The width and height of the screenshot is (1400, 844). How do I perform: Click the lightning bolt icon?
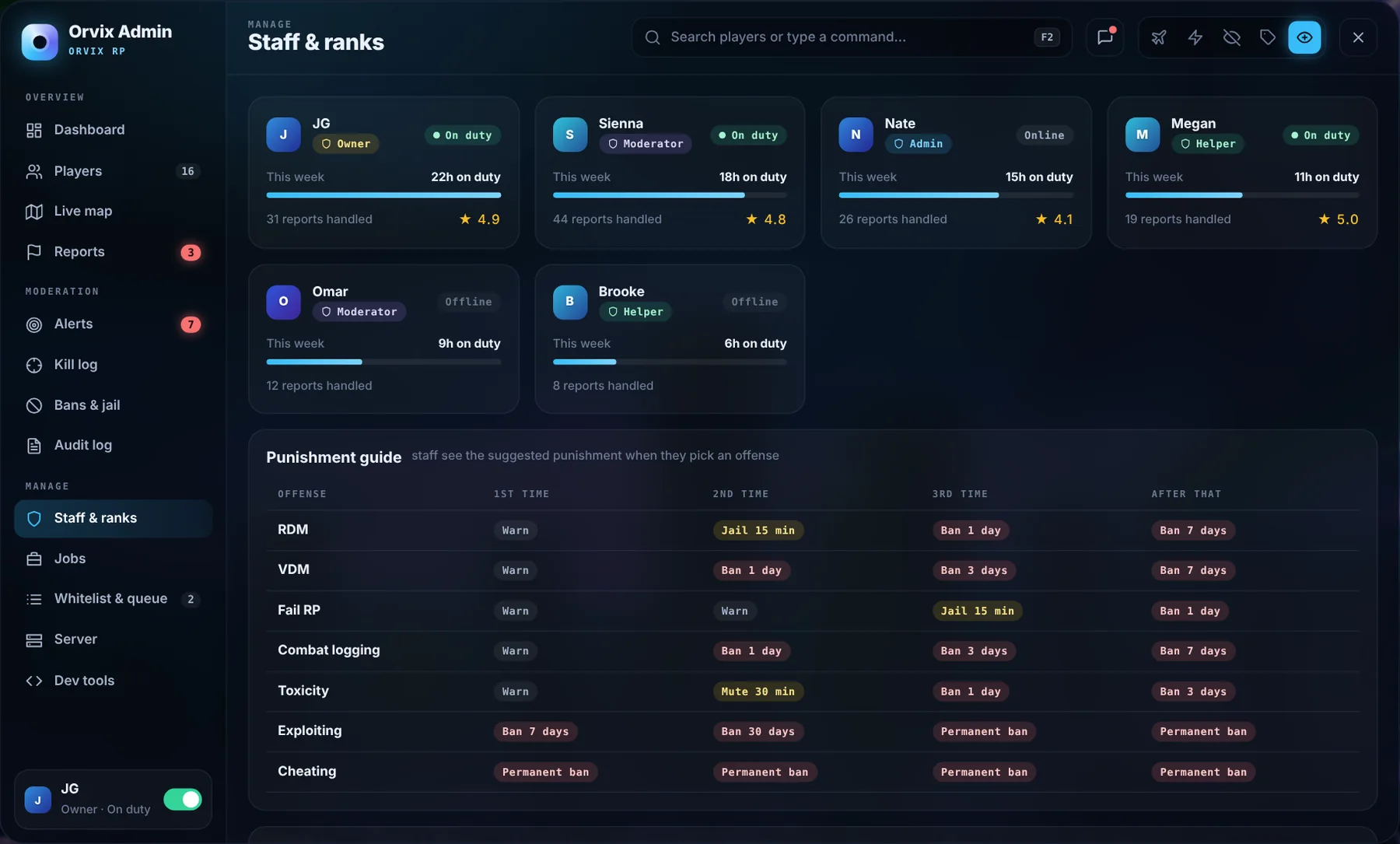[1195, 37]
